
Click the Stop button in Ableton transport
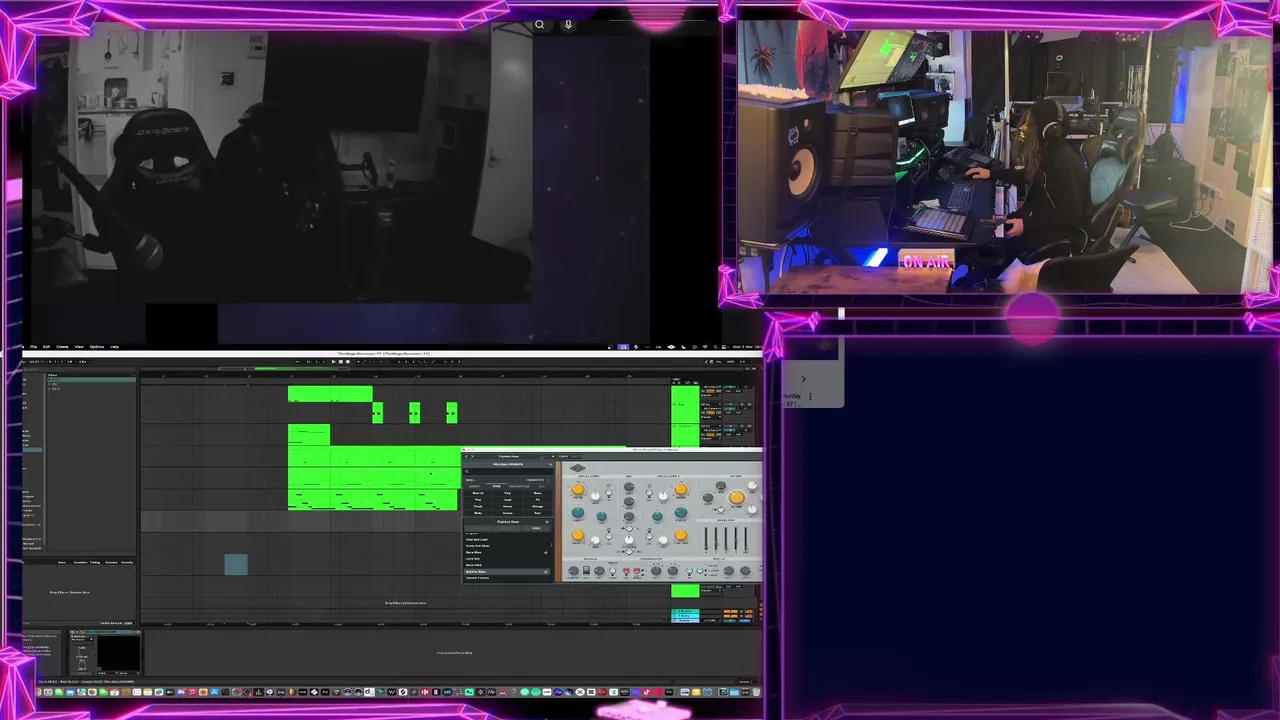click(x=341, y=362)
